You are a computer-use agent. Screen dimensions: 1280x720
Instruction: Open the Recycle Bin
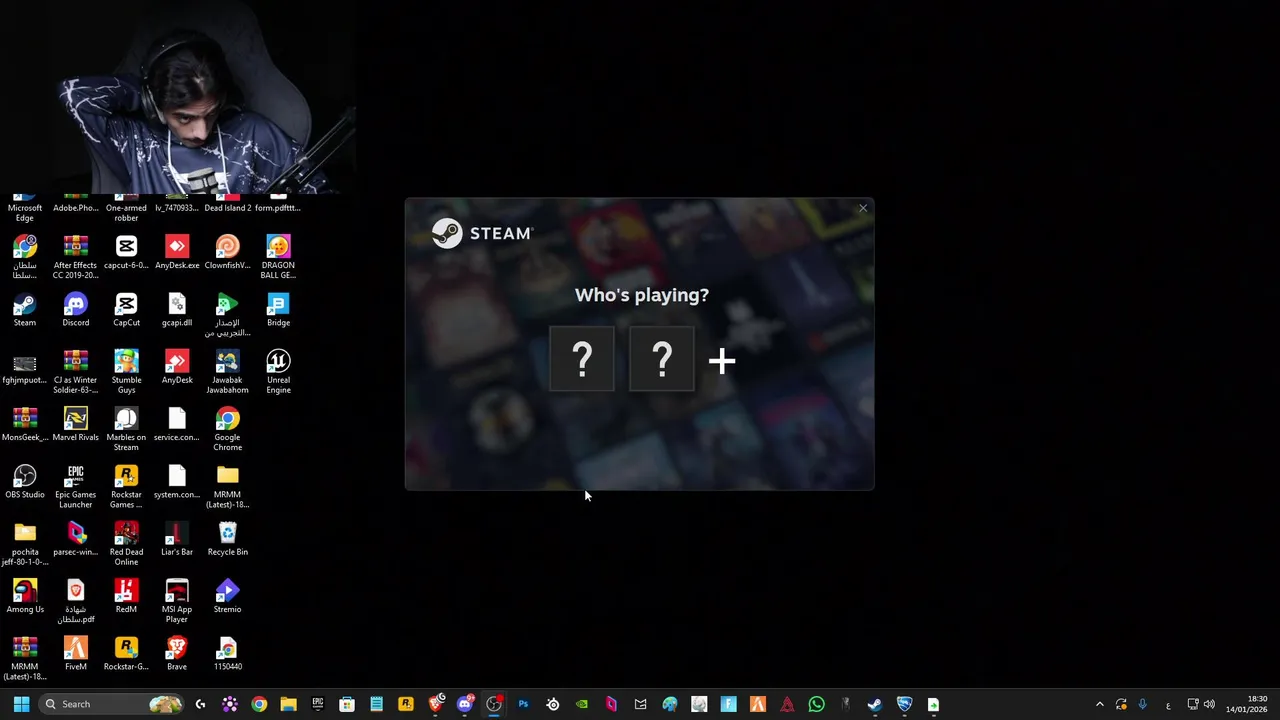point(227,538)
